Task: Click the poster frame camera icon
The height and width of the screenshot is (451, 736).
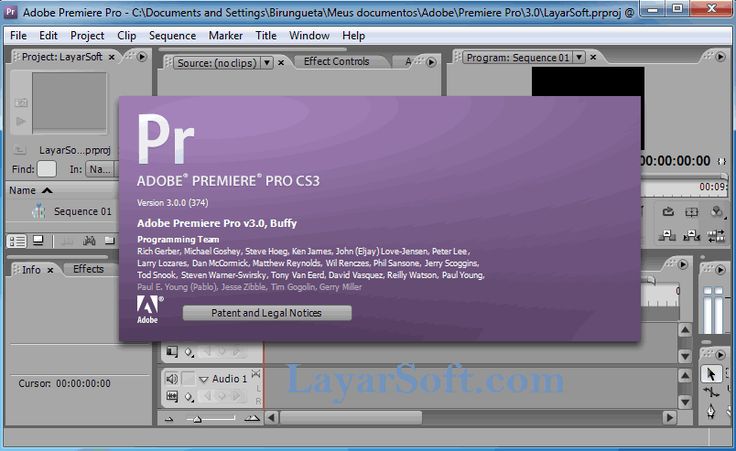Action: pyautogui.click(x=21, y=103)
